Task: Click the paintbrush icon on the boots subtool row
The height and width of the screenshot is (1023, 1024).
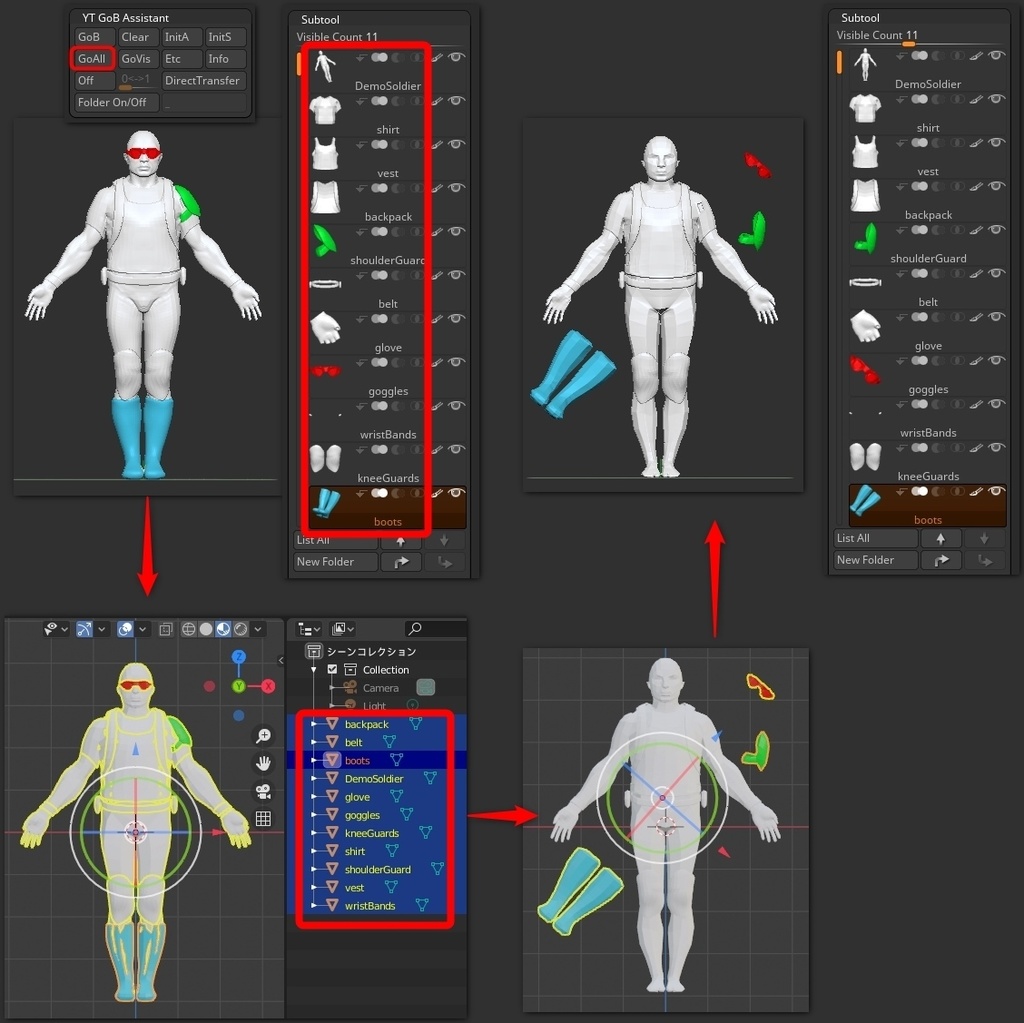Action: click(x=437, y=493)
